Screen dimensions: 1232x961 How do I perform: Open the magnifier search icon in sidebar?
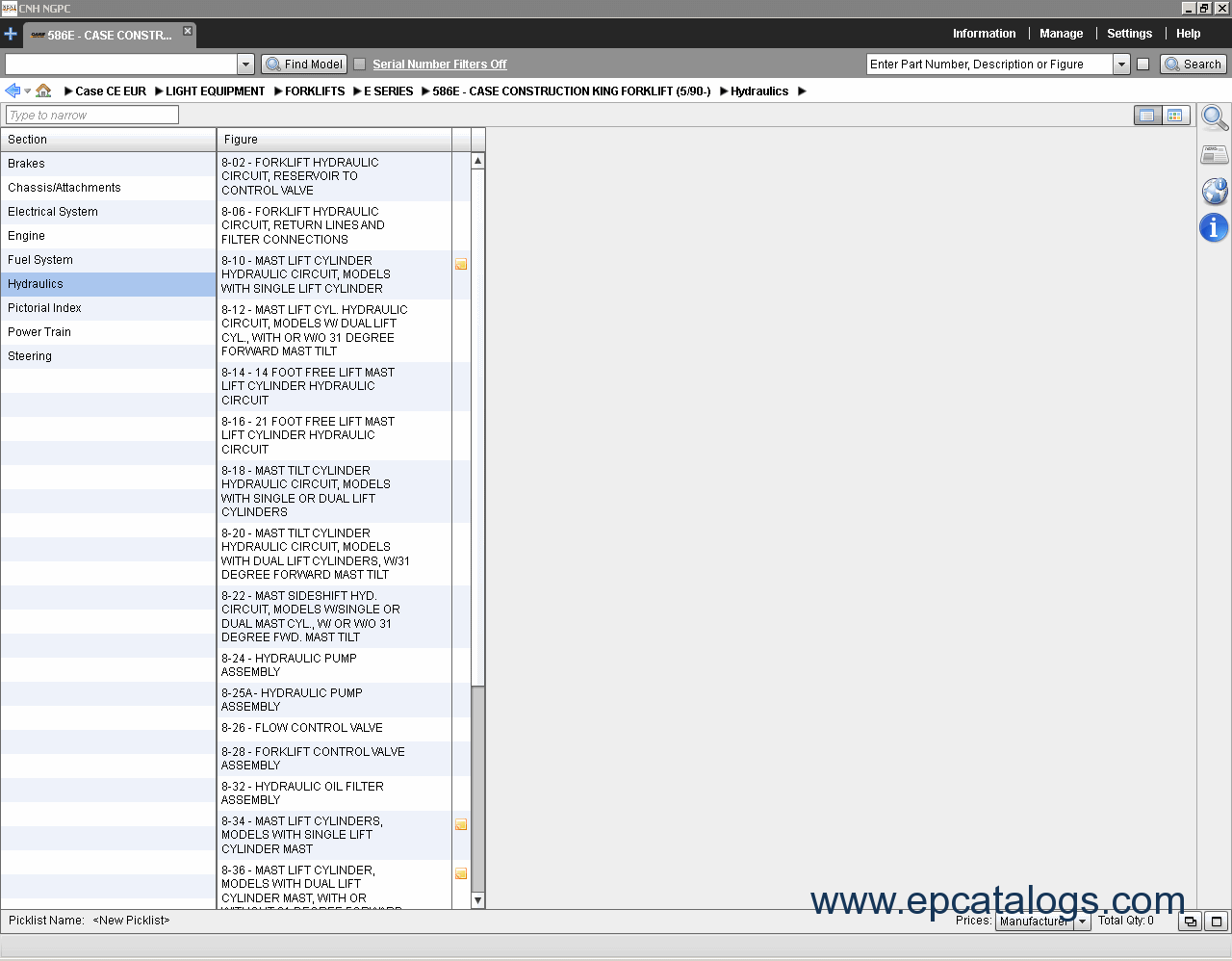coord(1215,117)
